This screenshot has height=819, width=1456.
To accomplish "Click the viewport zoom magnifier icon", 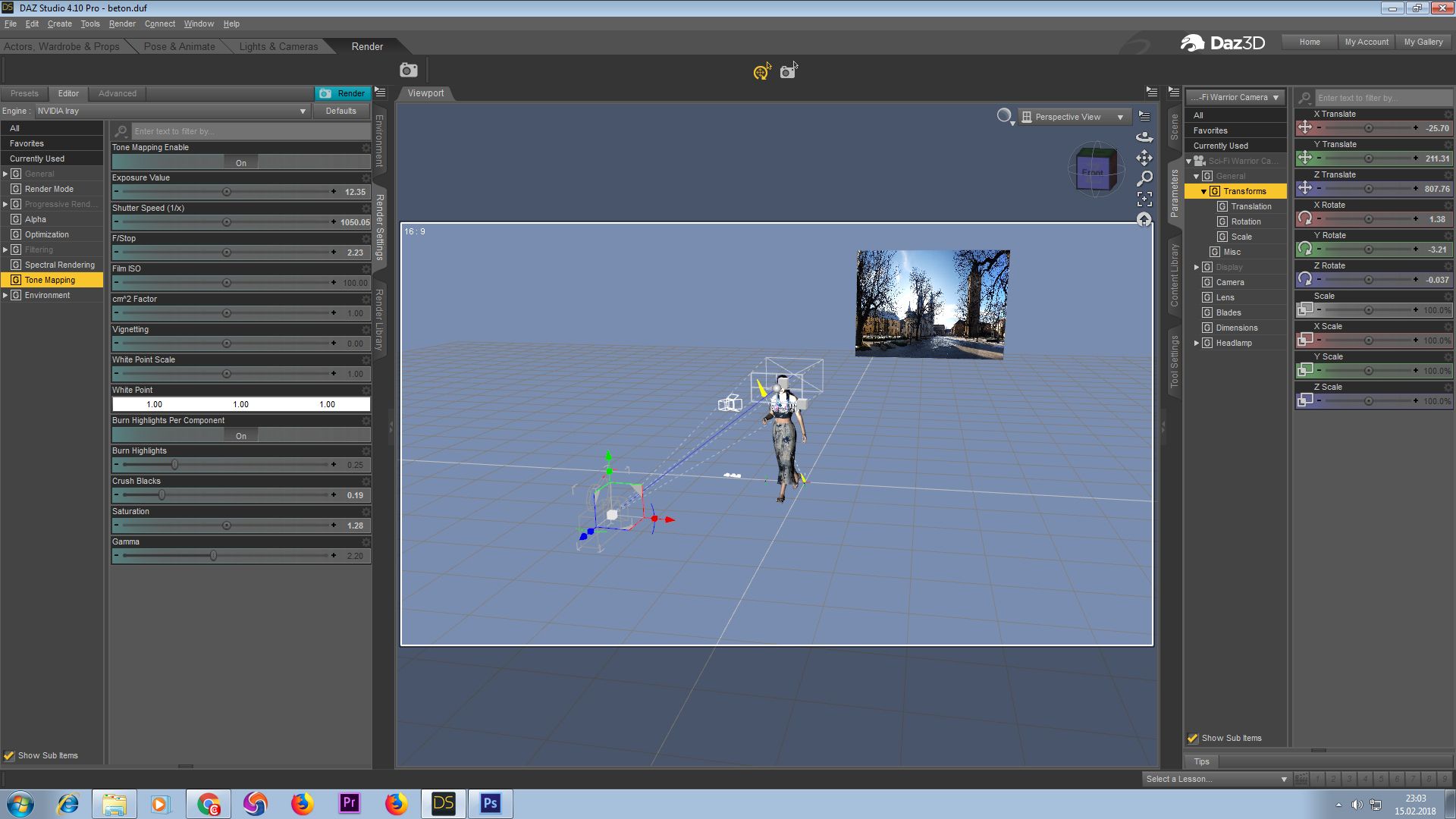I will coord(1144,178).
